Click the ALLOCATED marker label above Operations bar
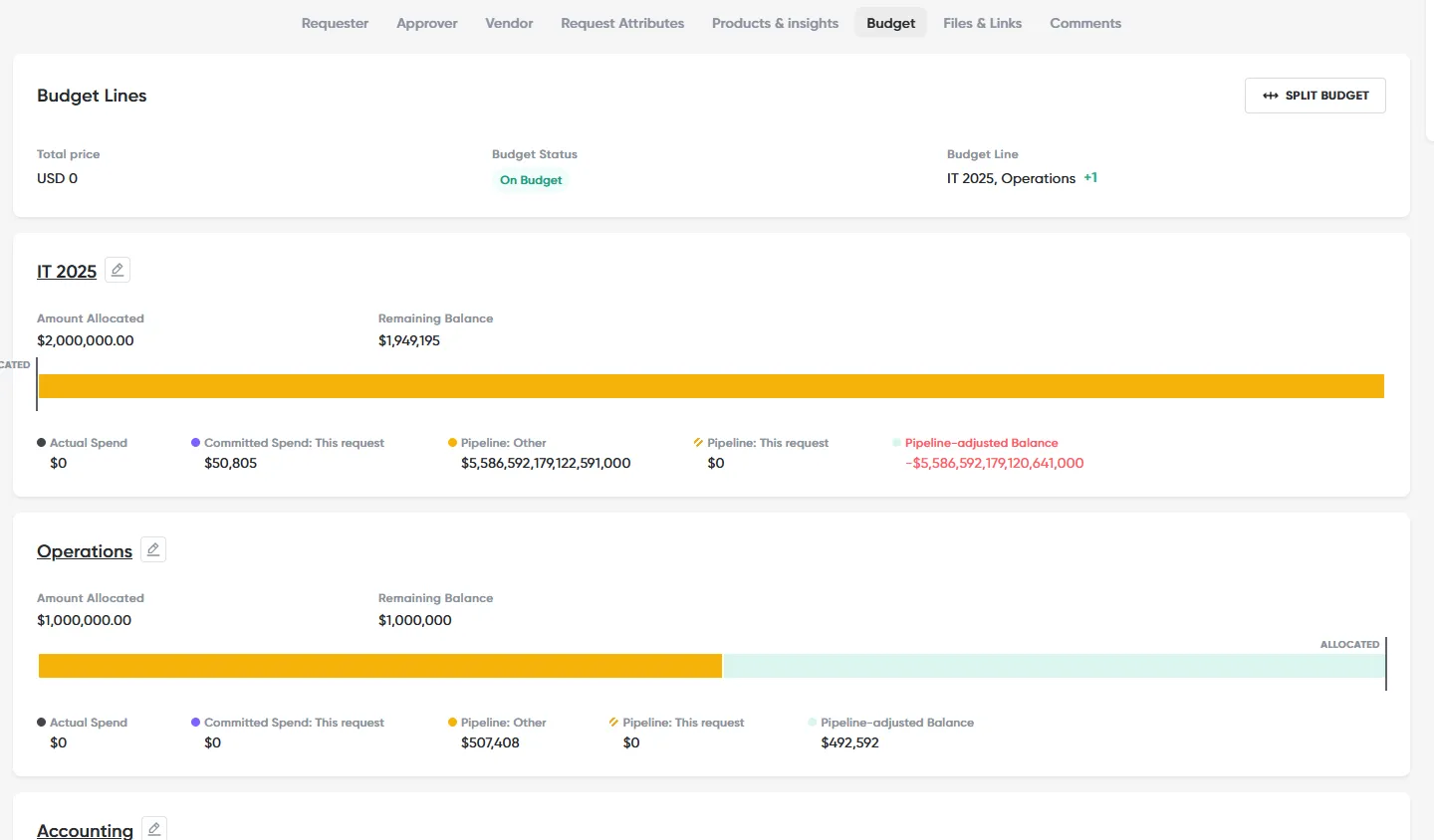This screenshot has height=840, width=1434. [x=1349, y=645]
